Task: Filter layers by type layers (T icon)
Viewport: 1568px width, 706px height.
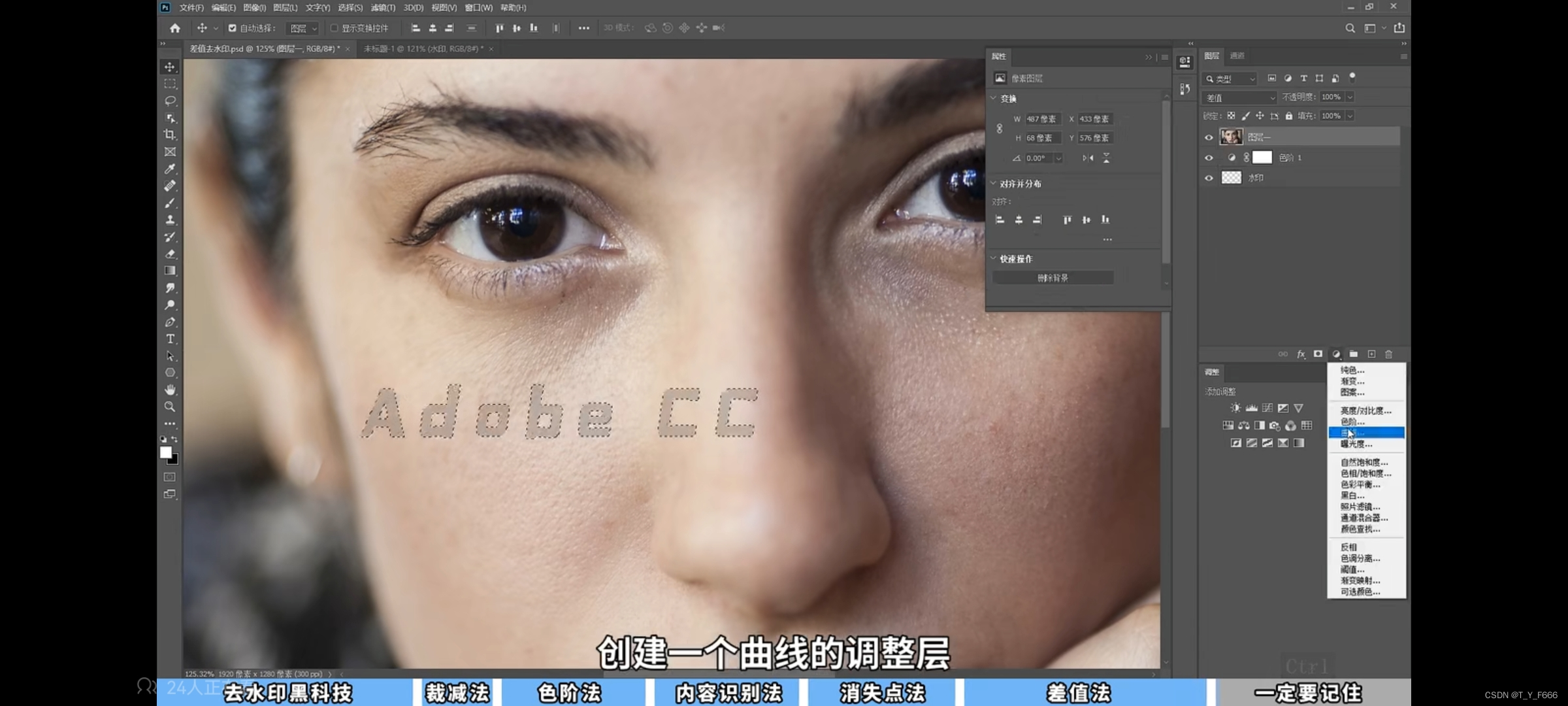Action: pos(1303,78)
